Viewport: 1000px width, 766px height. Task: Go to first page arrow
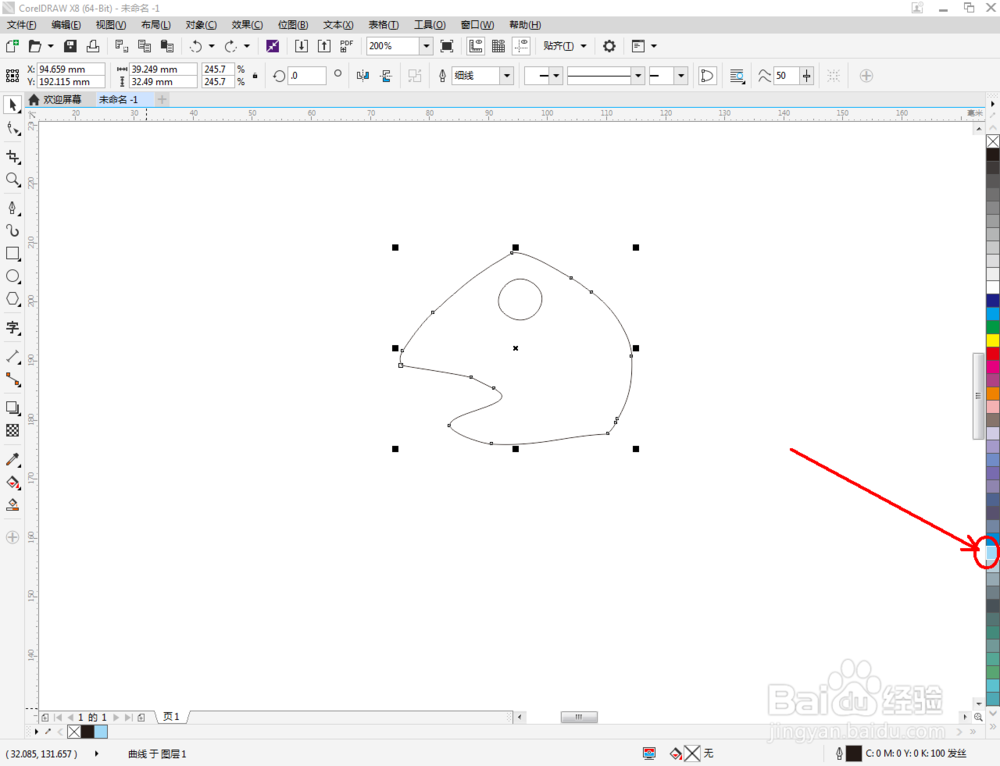[58, 718]
